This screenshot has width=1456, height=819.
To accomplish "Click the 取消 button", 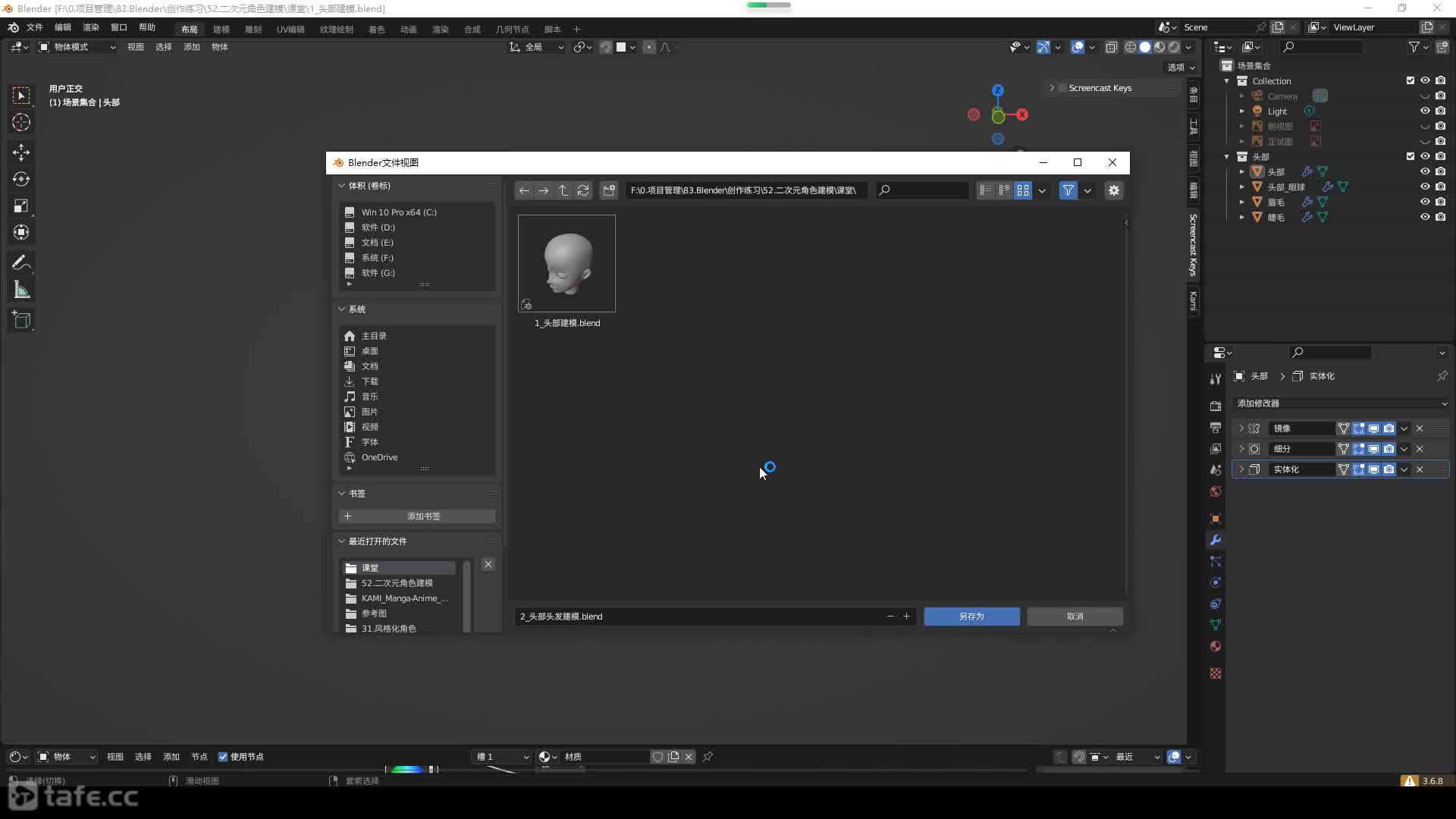I will (x=1075, y=617).
